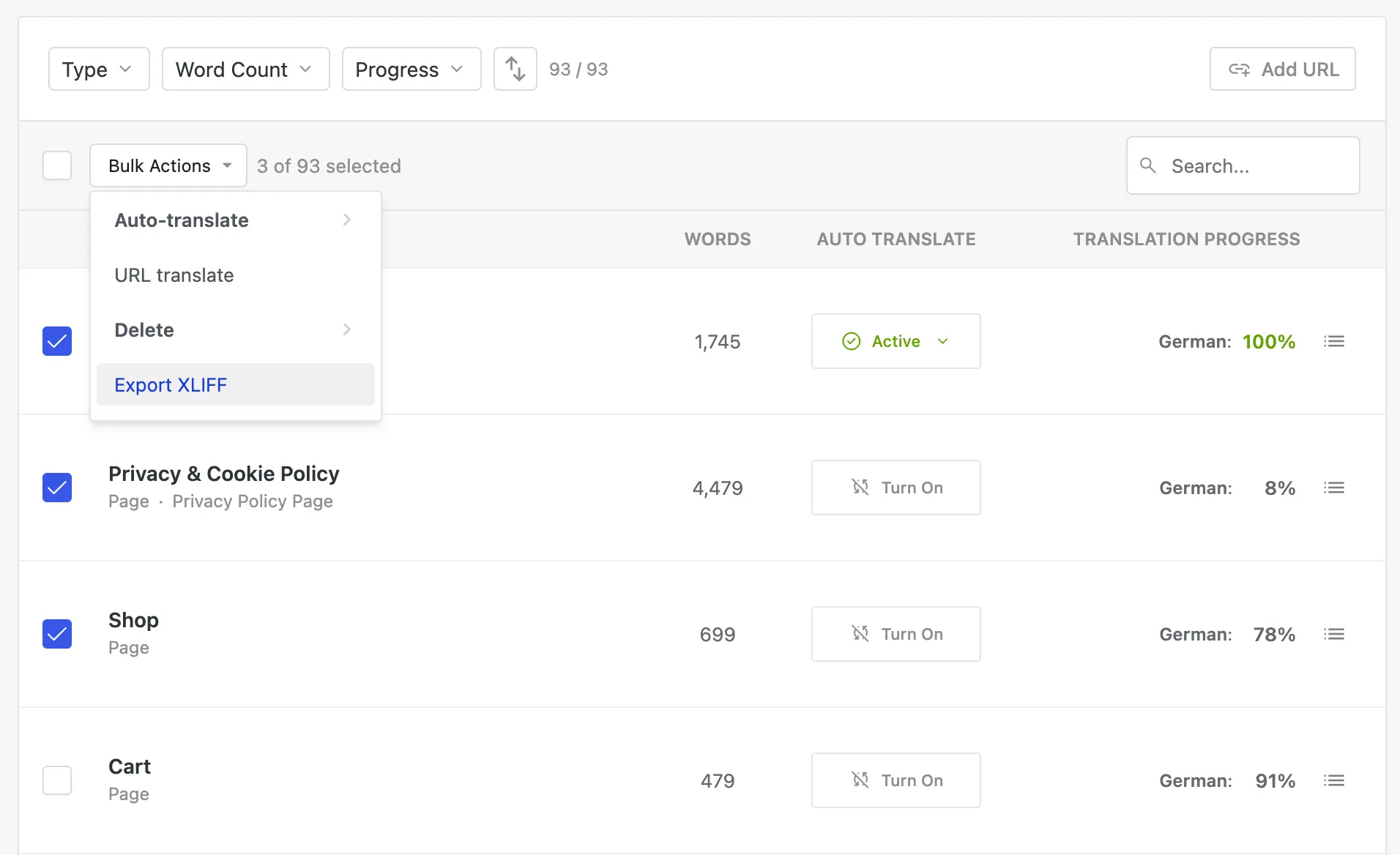Click the Add URL button

(1283, 69)
